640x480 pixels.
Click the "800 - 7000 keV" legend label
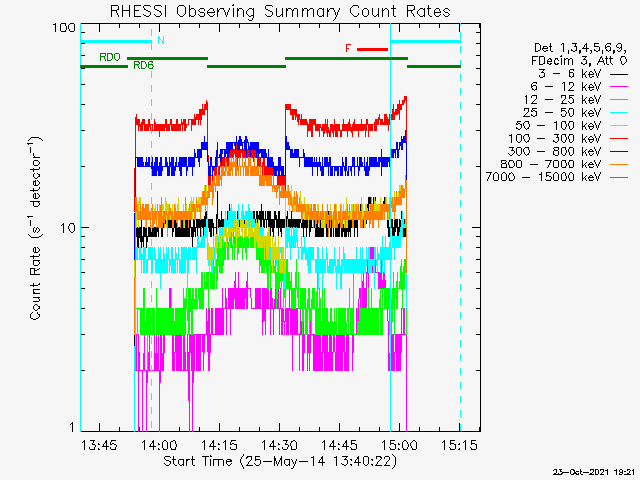point(551,164)
